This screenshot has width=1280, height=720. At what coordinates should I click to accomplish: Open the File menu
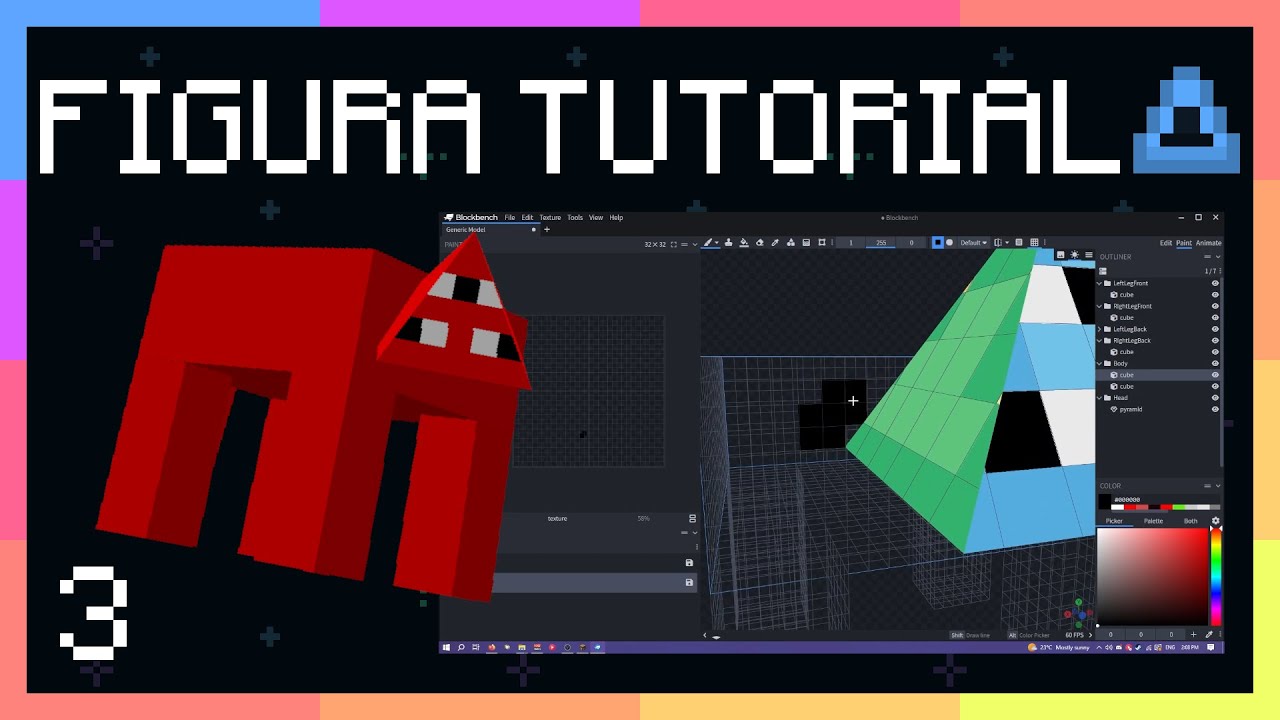[x=510, y=217]
